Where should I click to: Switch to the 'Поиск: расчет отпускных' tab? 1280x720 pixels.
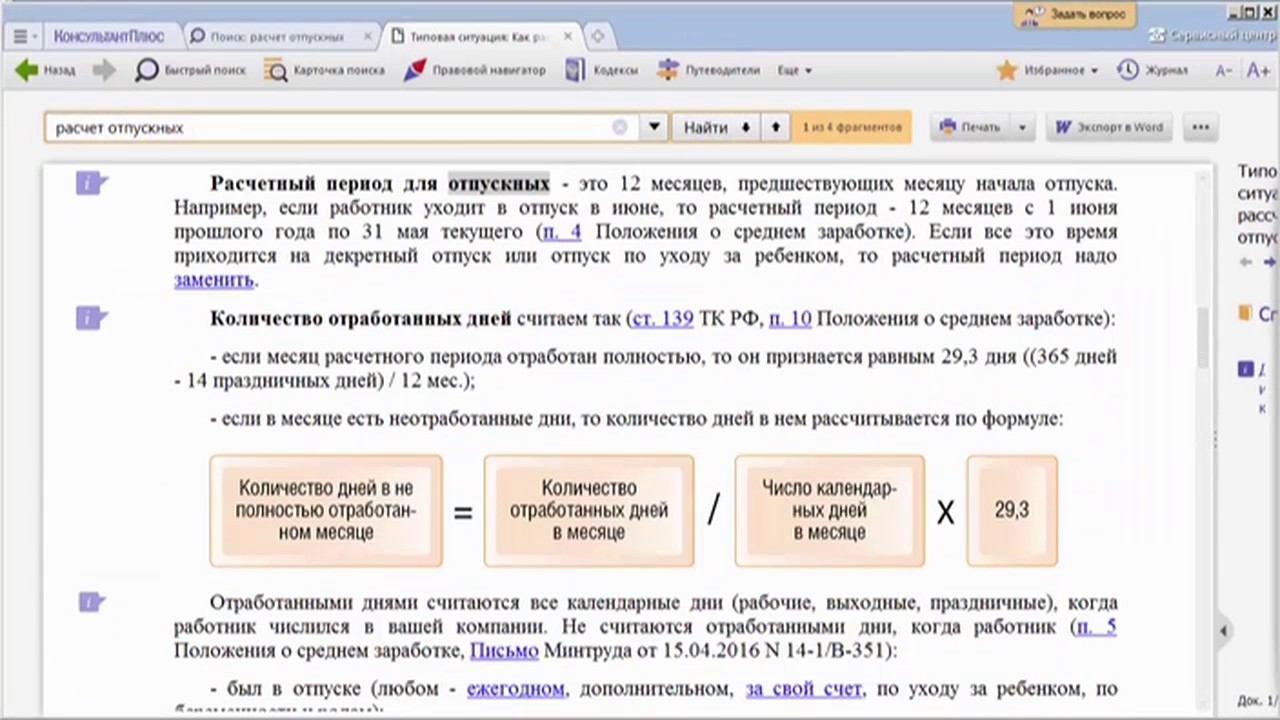click(277, 36)
